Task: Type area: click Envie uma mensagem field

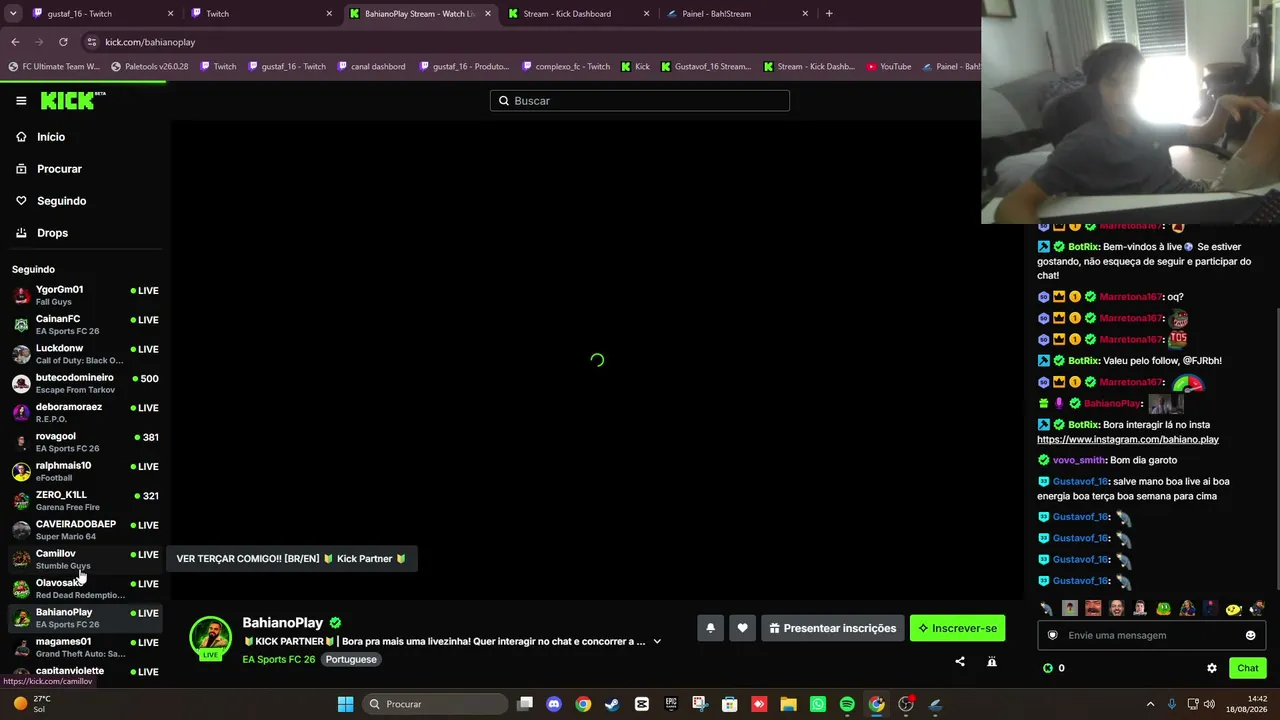Action: (x=1151, y=635)
